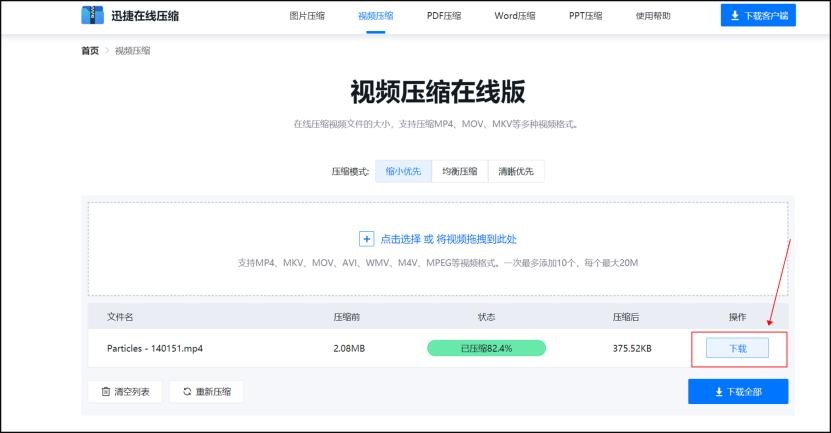Click the trash icon for 清空列表
Screen dimensions: 831x433
tap(105, 392)
